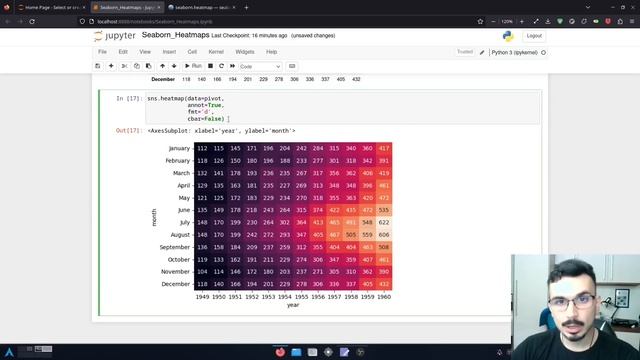Reset zoom via the 120% label
This screenshot has width=640, height=360.
507,21
